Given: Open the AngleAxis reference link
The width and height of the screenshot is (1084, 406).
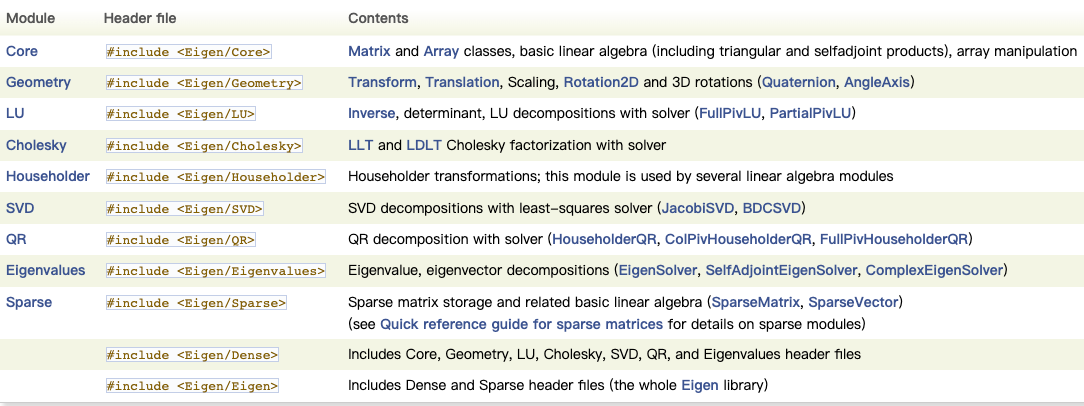Looking at the screenshot, I should pos(876,82).
